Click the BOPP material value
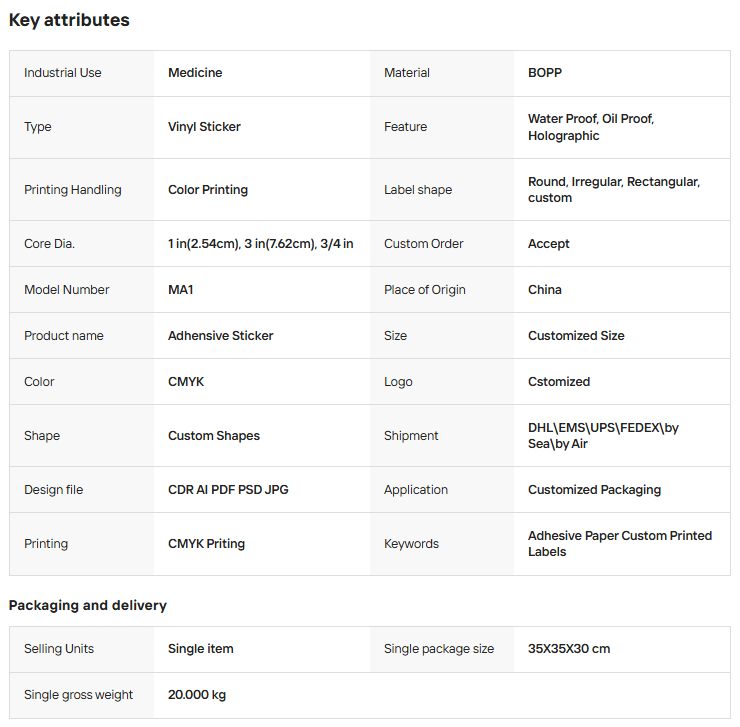Viewport: 740px width, 727px height. 546,73
